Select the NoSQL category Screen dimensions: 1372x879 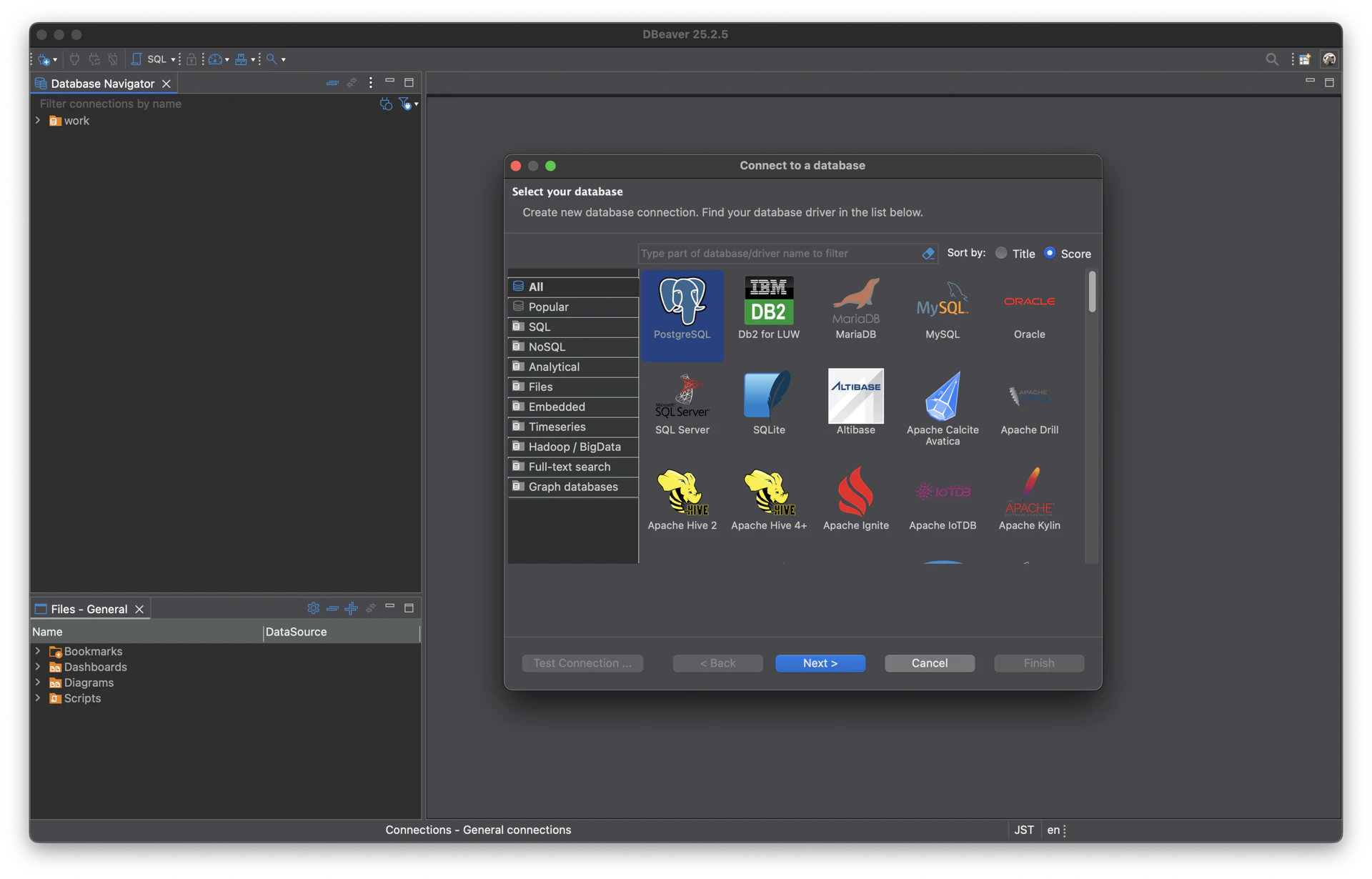(x=573, y=347)
